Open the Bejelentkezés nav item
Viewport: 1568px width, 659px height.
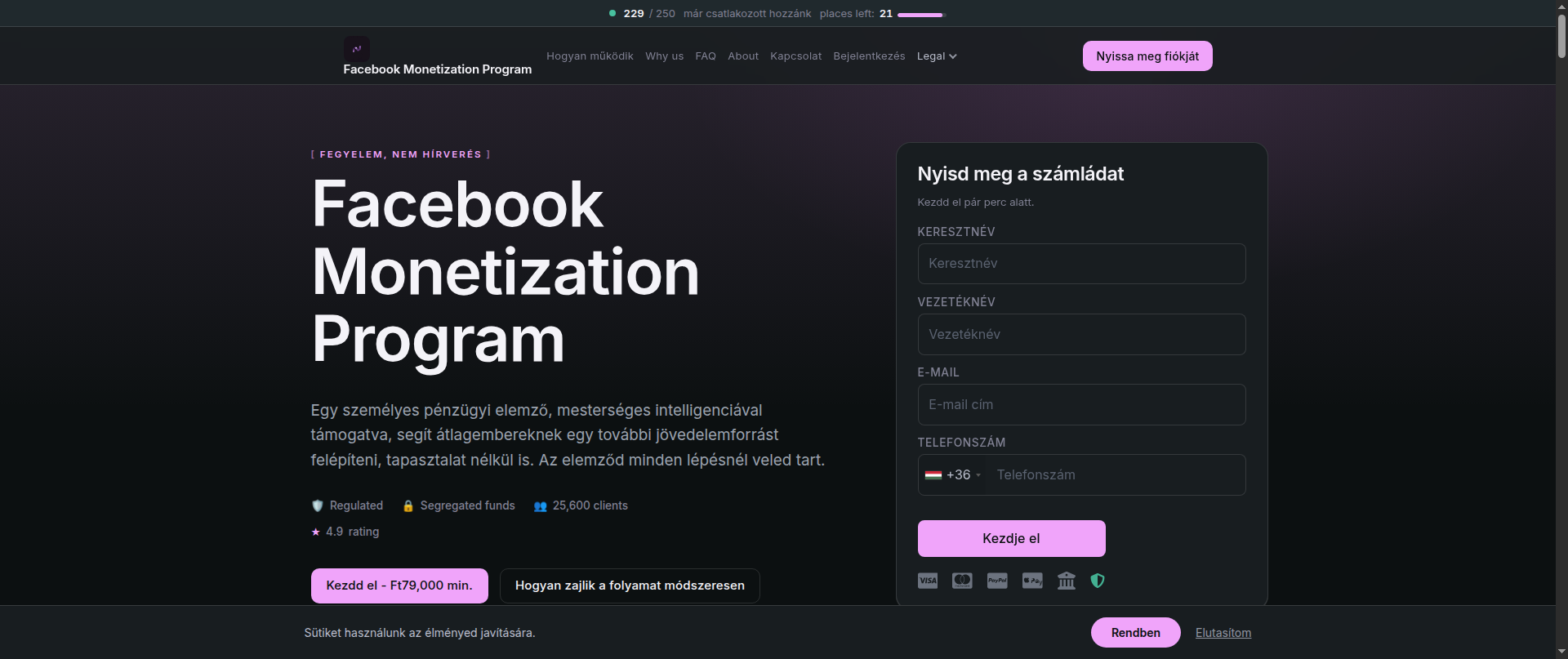pyautogui.click(x=869, y=56)
